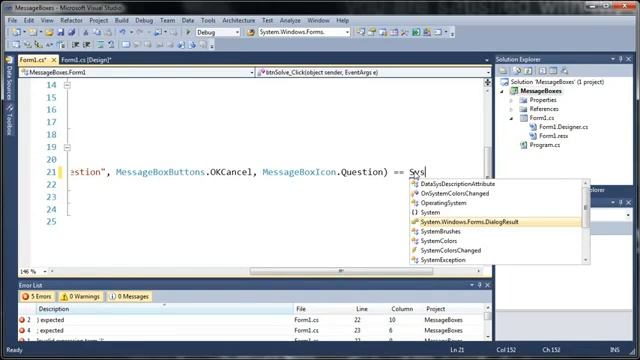
Task: Select SystemBrushes in the IntelliSense list
Action: [x=496, y=231]
